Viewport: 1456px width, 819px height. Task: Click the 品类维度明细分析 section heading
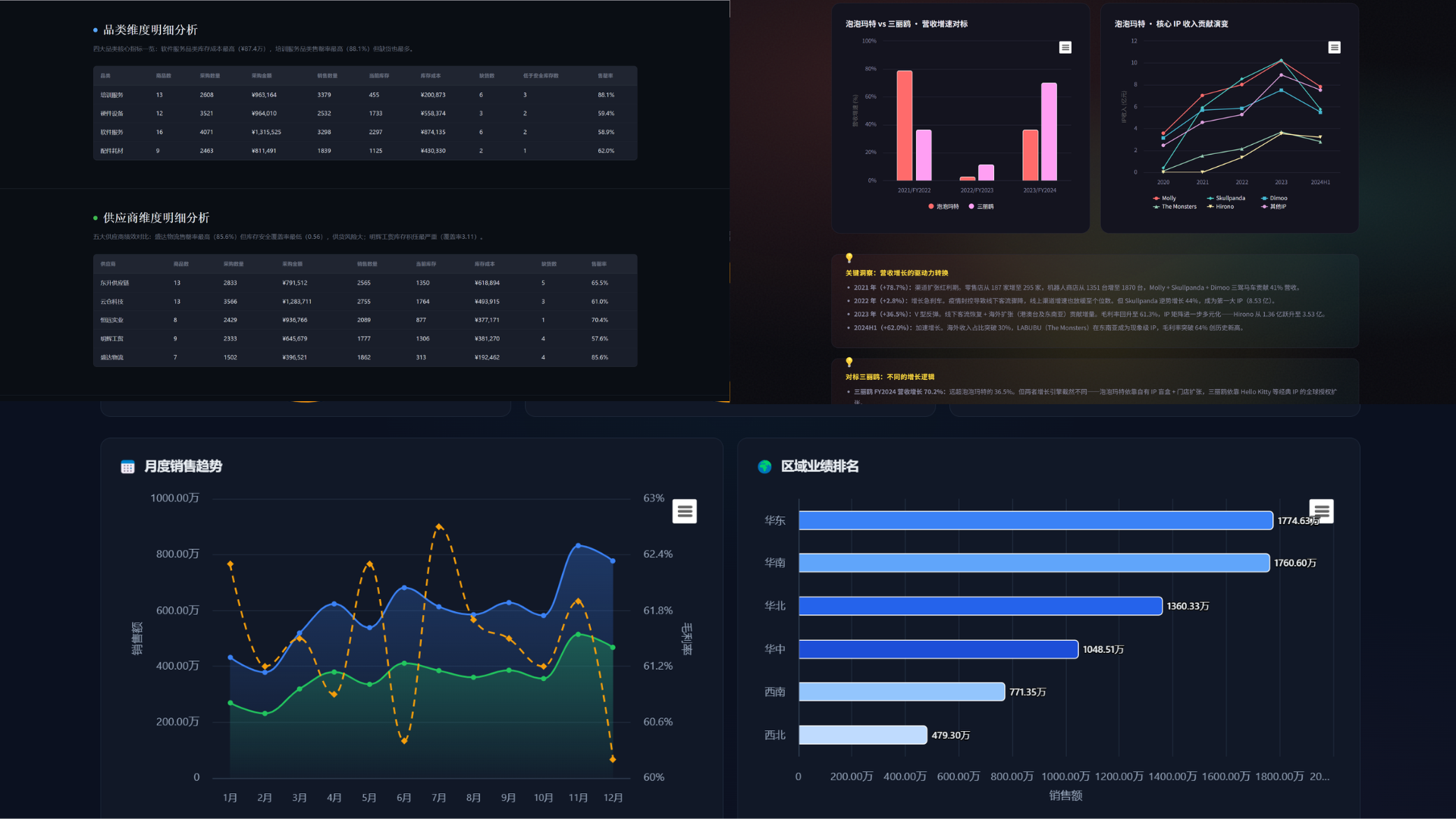pos(150,30)
